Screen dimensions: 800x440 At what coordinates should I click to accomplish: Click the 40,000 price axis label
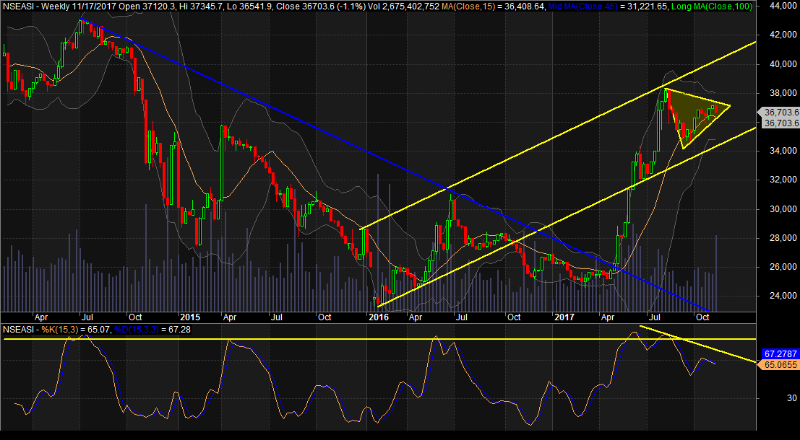click(x=782, y=64)
